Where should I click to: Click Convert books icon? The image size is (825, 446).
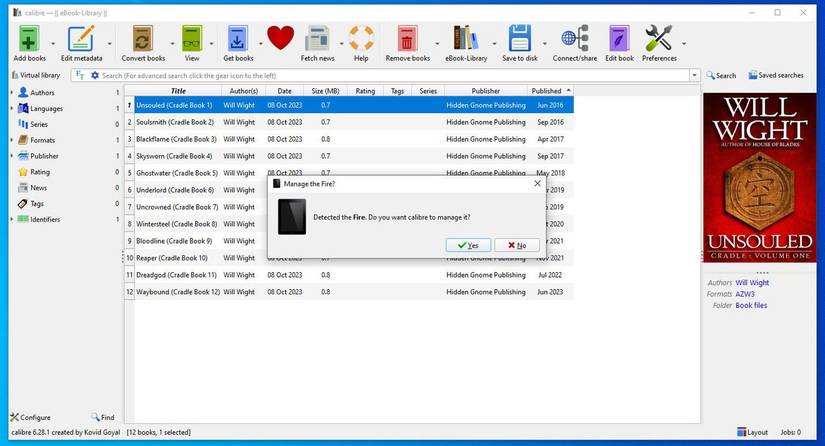tap(143, 39)
